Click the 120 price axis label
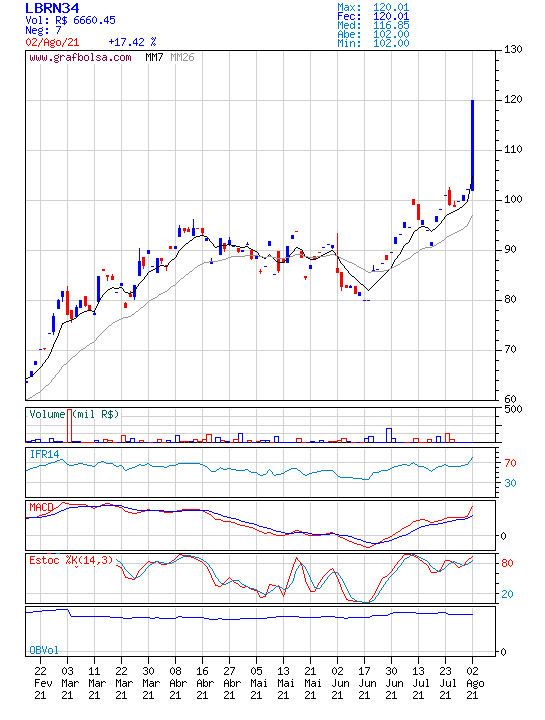Image resolution: width=545 pixels, height=720 pixels. point(513,99)
